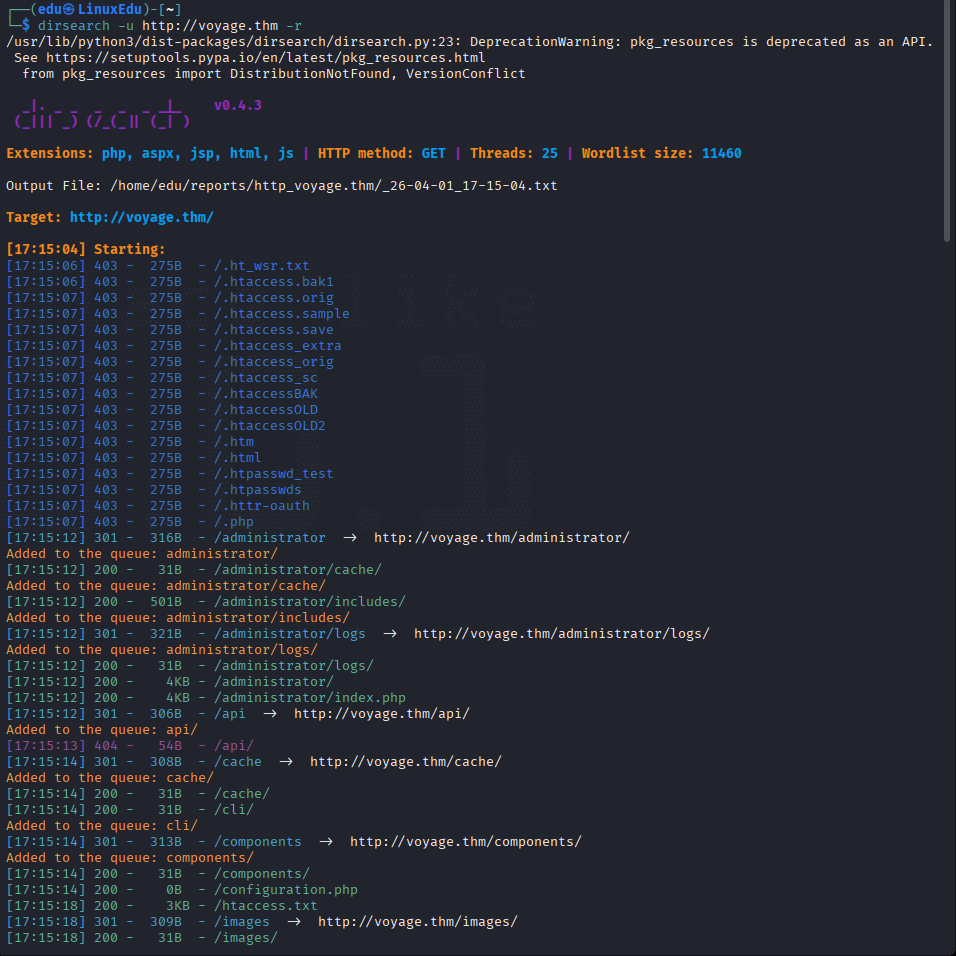Click the dirsearch ASCII art logo

102,114
